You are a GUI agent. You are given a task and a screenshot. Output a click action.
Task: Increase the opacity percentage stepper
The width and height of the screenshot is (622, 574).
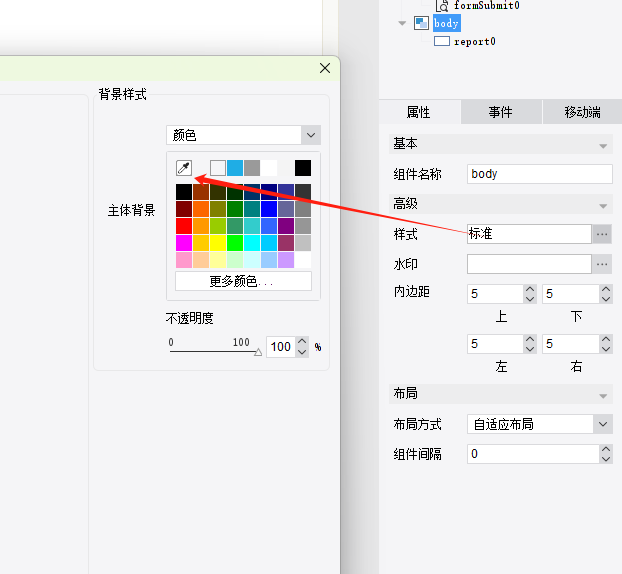[302, 342]
